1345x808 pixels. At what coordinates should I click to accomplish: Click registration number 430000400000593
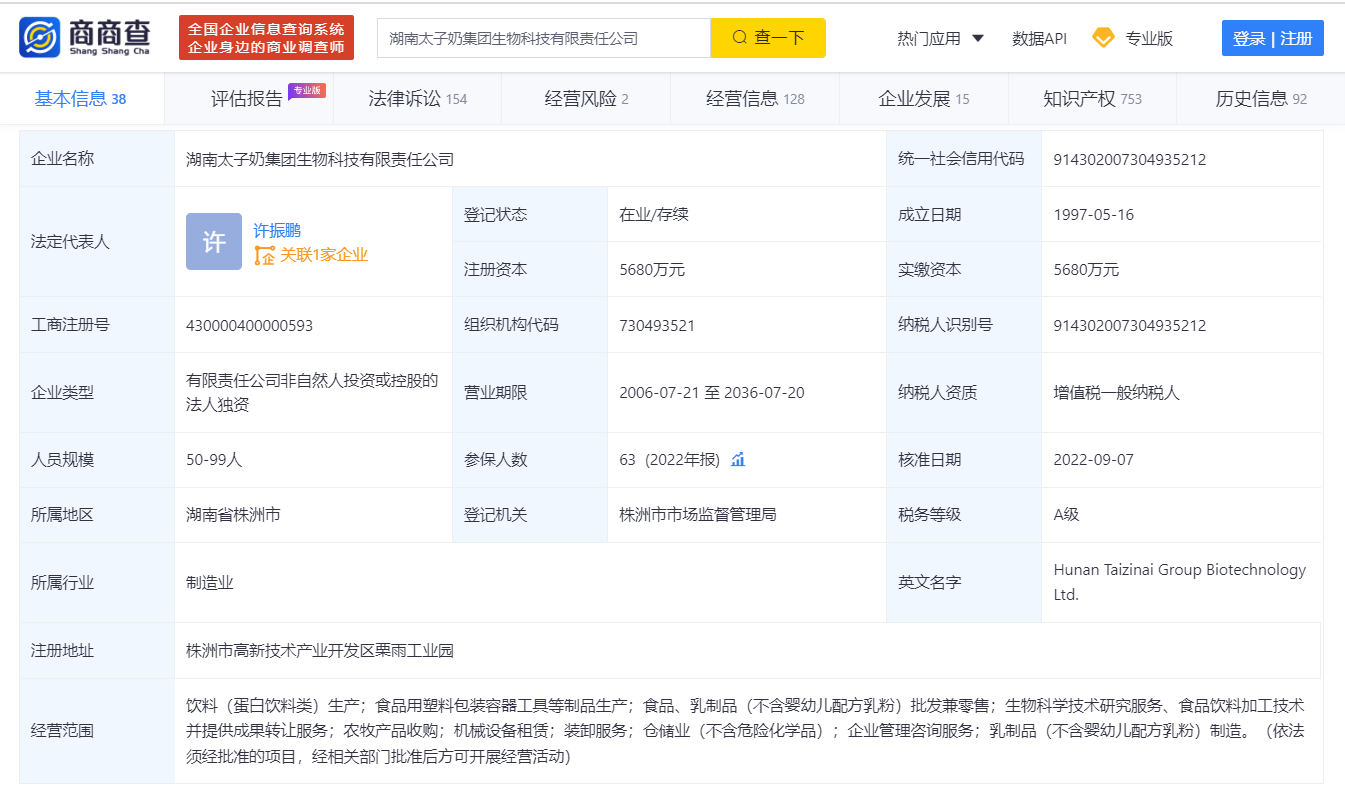pos(249,325)
